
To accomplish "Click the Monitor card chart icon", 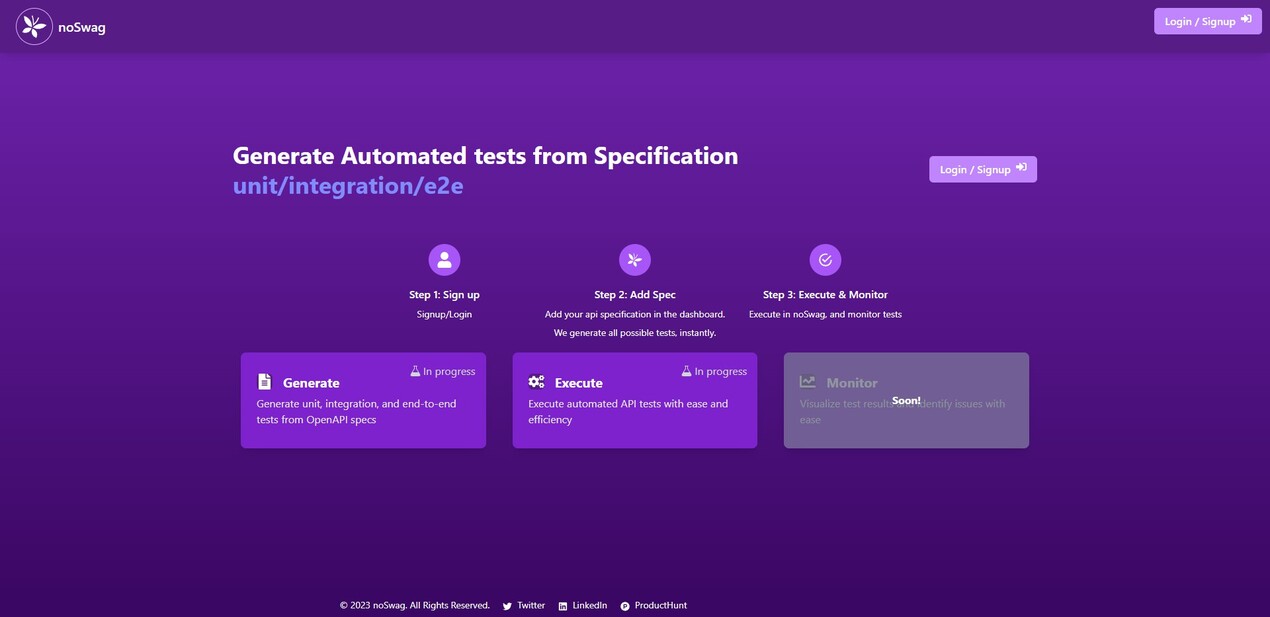I will [808, 382].
